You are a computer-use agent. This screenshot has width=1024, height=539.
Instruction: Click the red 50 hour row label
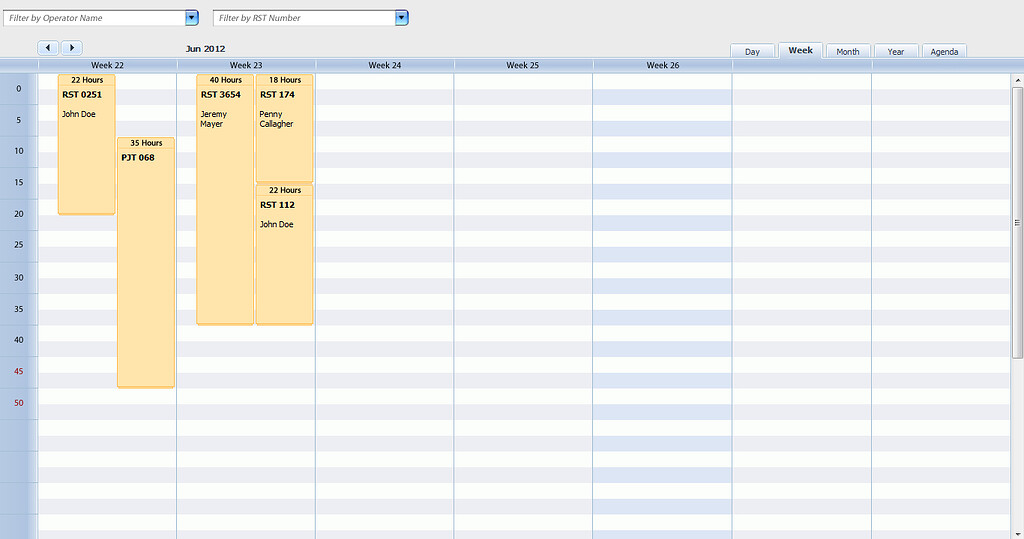(18, 402)
